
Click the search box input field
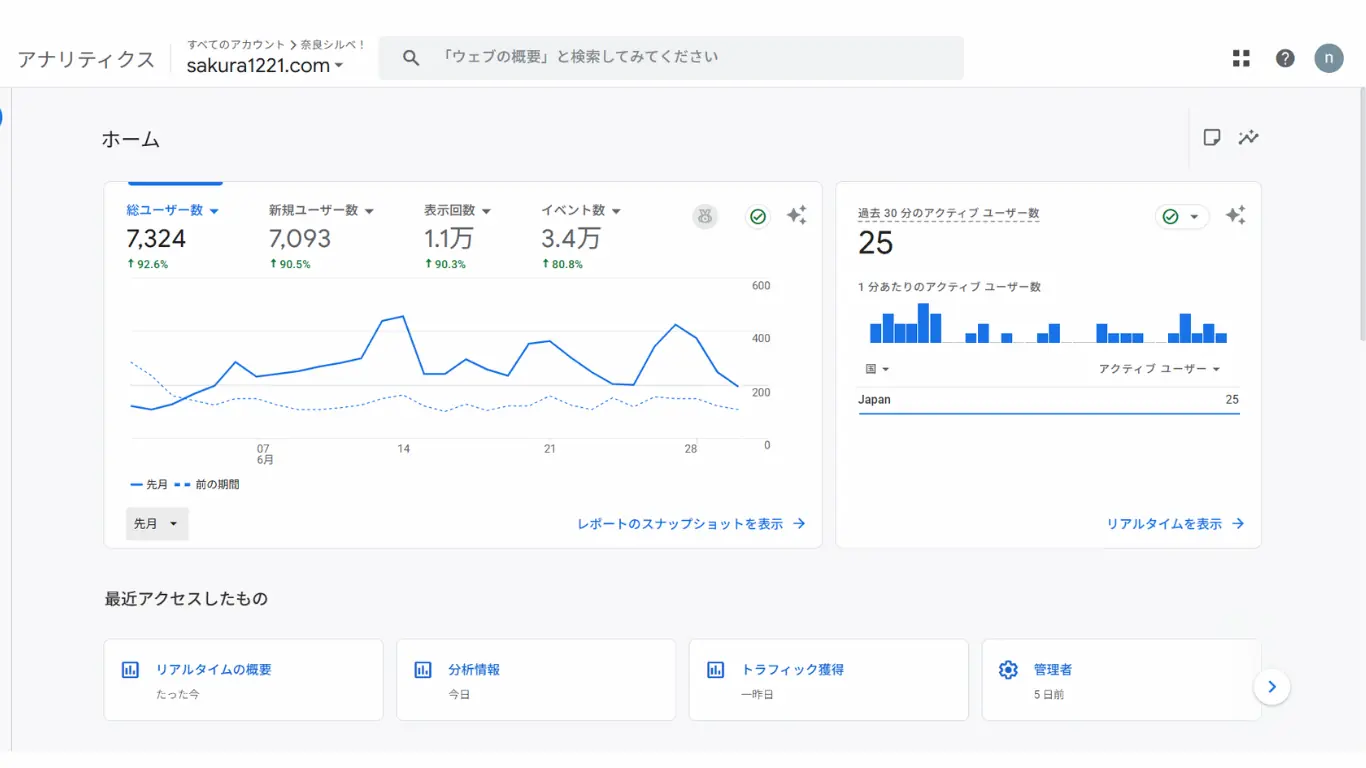pyautogui.click(x=671, y=58)
